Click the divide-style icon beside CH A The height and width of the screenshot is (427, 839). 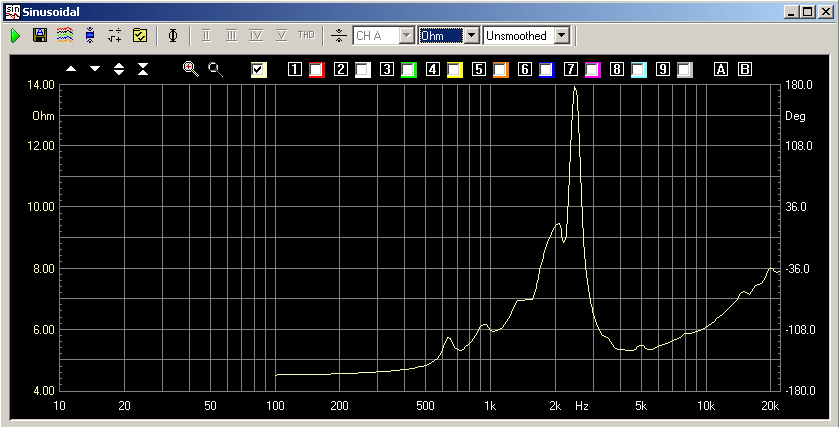[338, 35]
